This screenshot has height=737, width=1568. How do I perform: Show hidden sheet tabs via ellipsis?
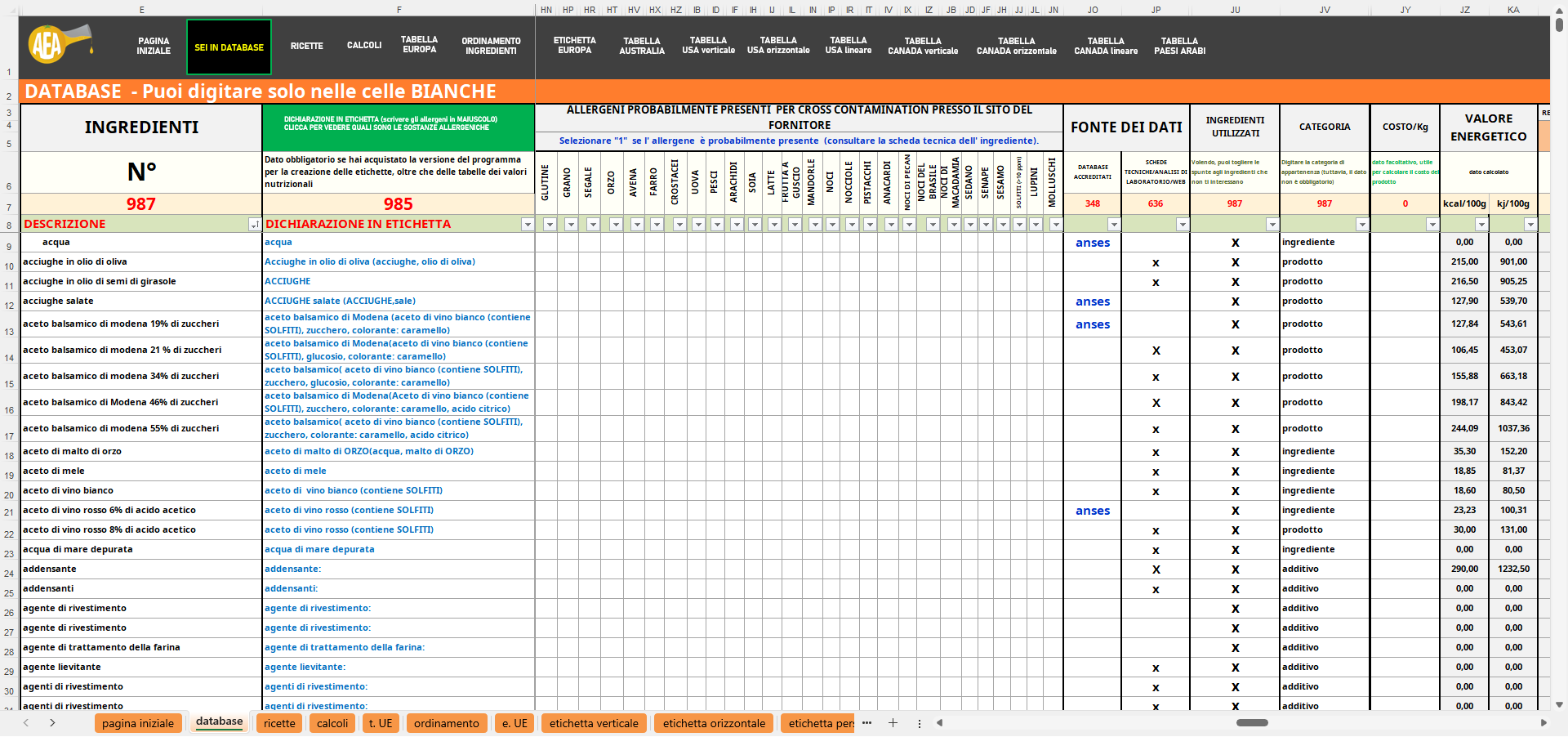tap(866, 723)
